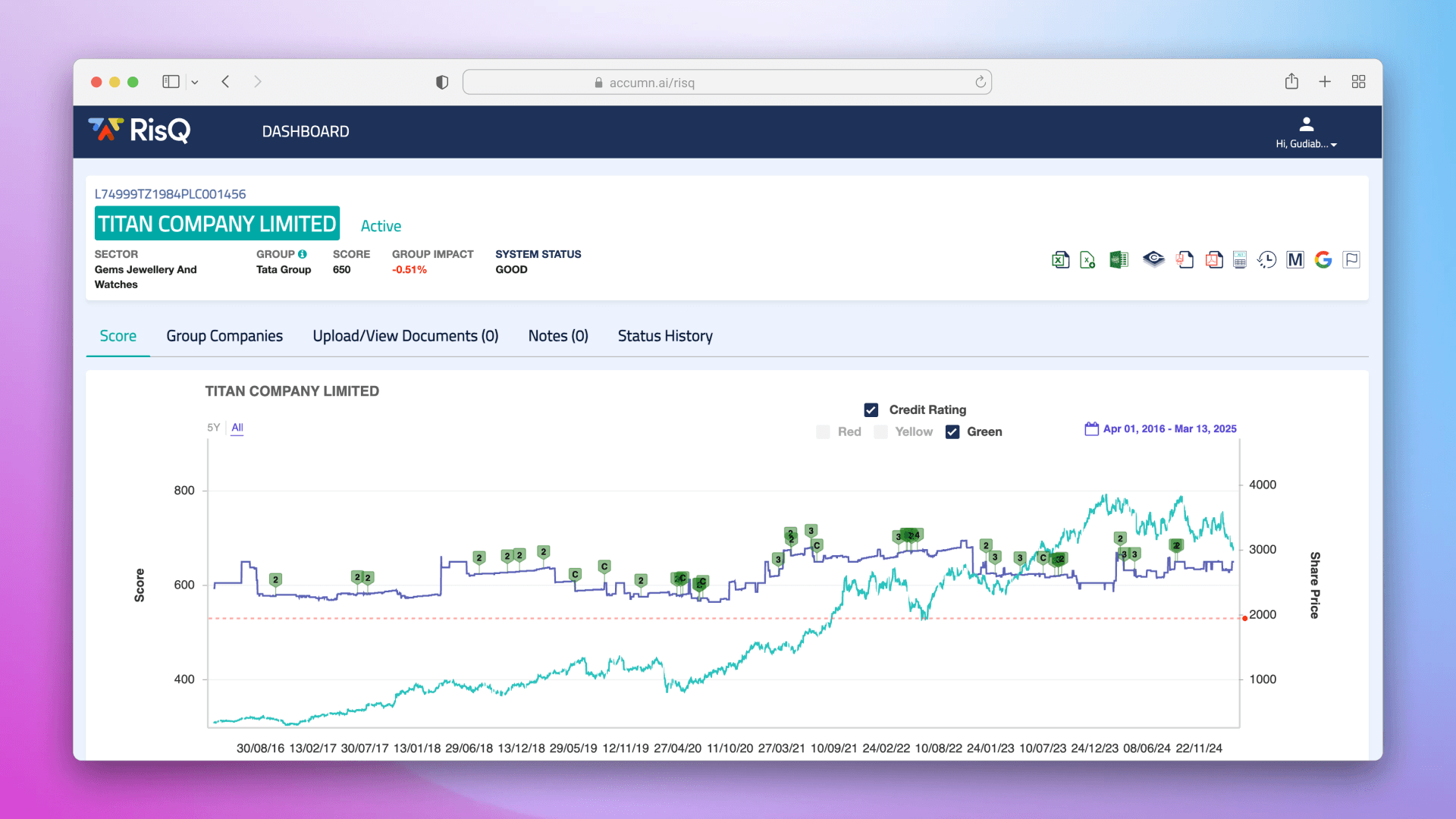Flag this company with flag icon
1456x819 pixels.
[x=1351, y=260]
